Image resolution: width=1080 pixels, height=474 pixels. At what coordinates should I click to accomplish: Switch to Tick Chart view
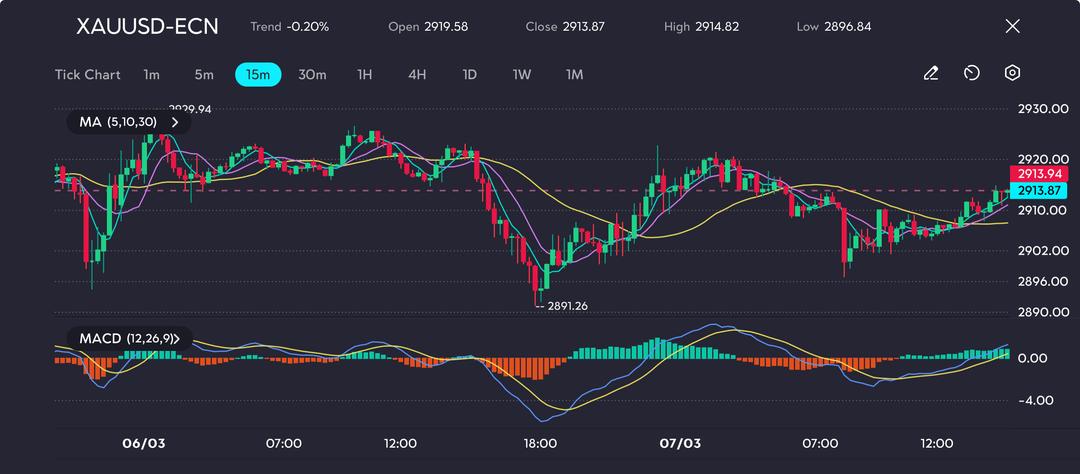point(87,75)
